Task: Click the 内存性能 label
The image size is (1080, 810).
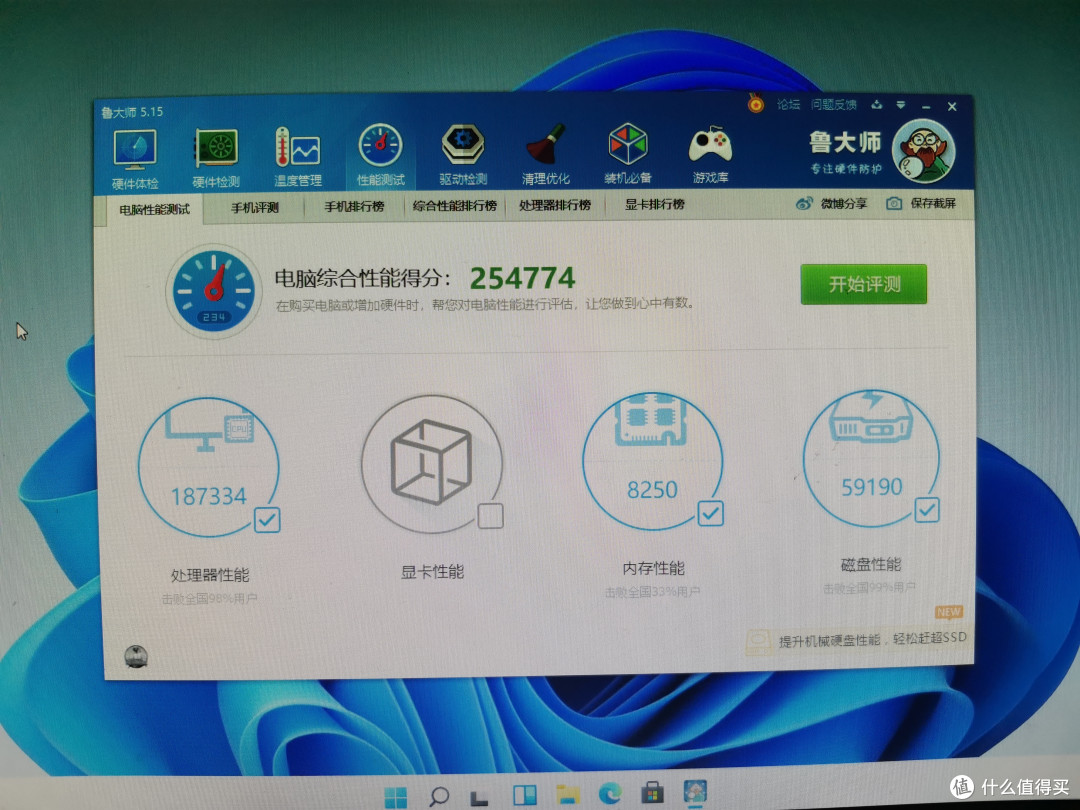Action: click(x=653, y=568)
